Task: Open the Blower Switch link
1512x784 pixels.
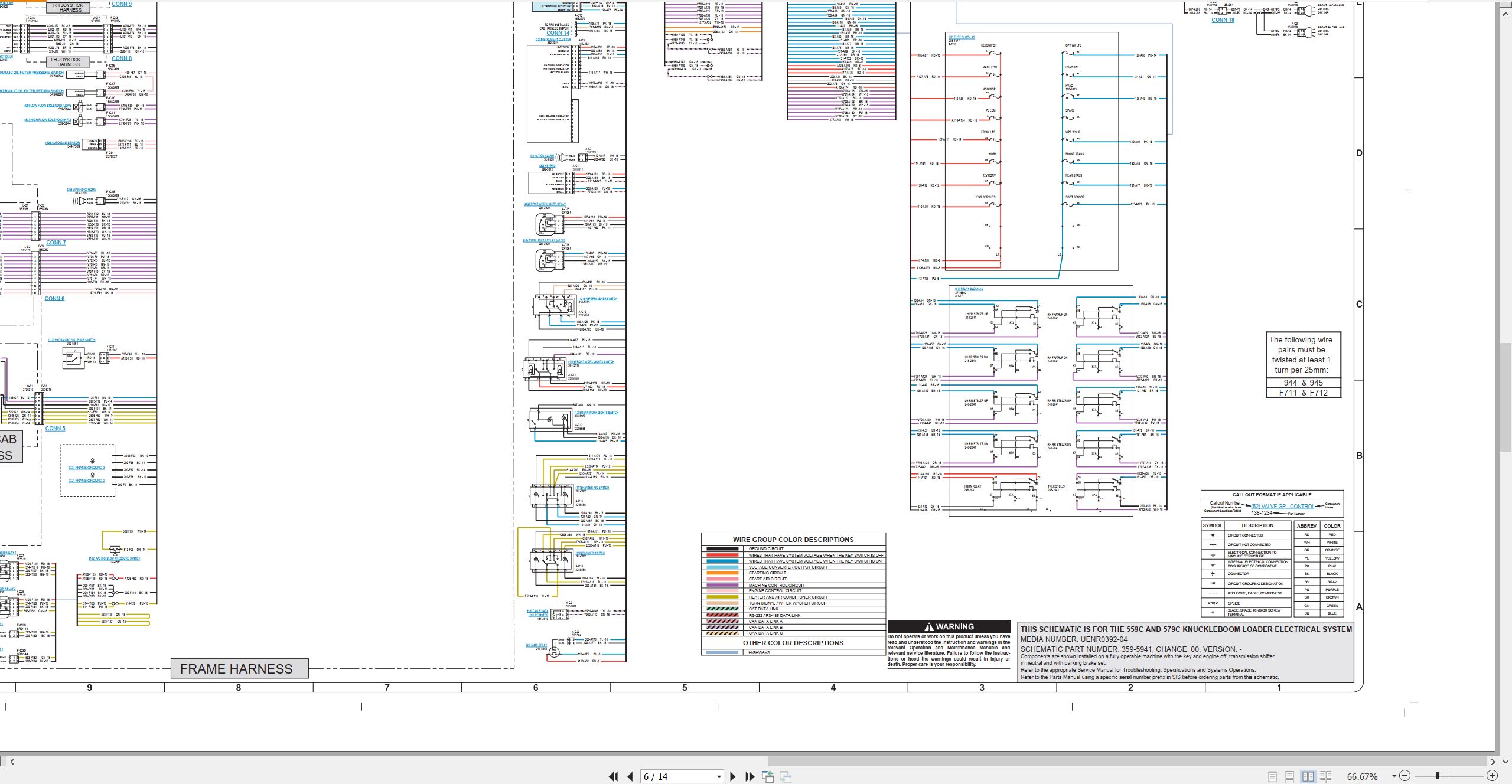Action: click(590, 553)
